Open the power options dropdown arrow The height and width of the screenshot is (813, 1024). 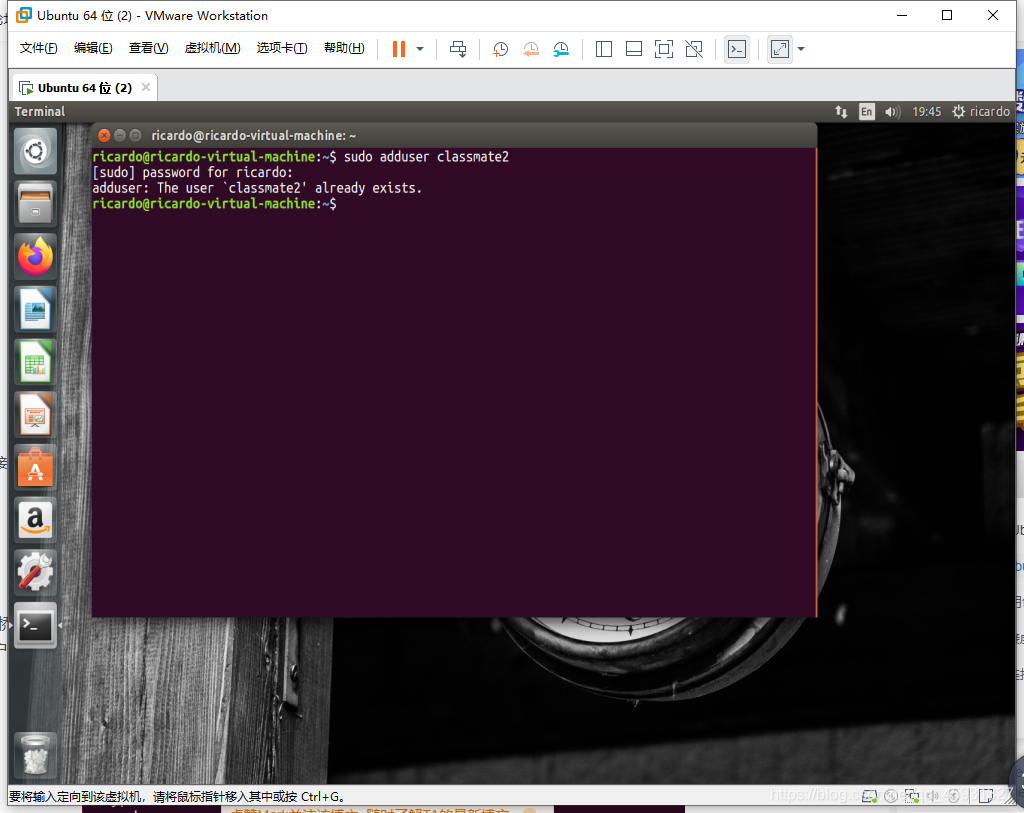pyautogui.click(x=420, y=49)
